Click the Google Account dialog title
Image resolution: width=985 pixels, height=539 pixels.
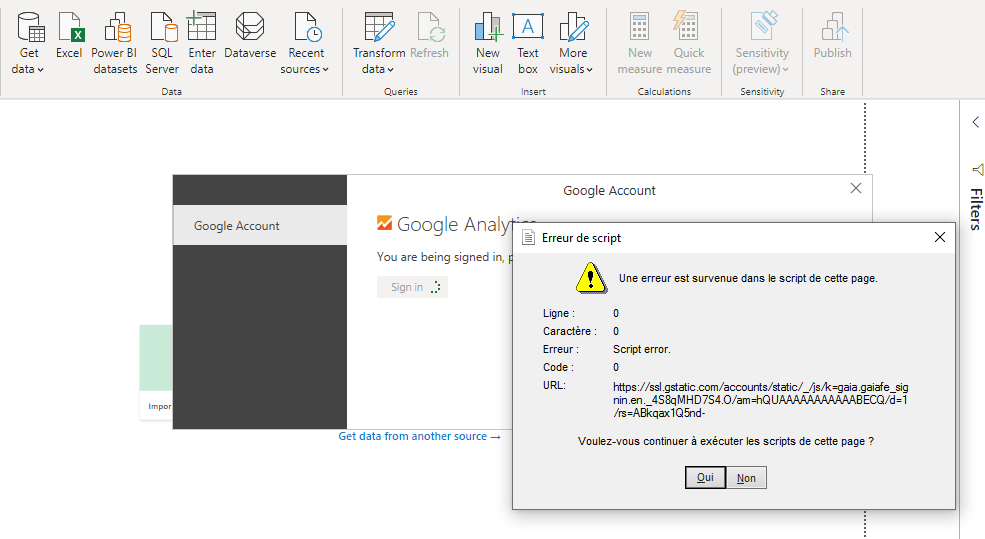pos(609,190)
